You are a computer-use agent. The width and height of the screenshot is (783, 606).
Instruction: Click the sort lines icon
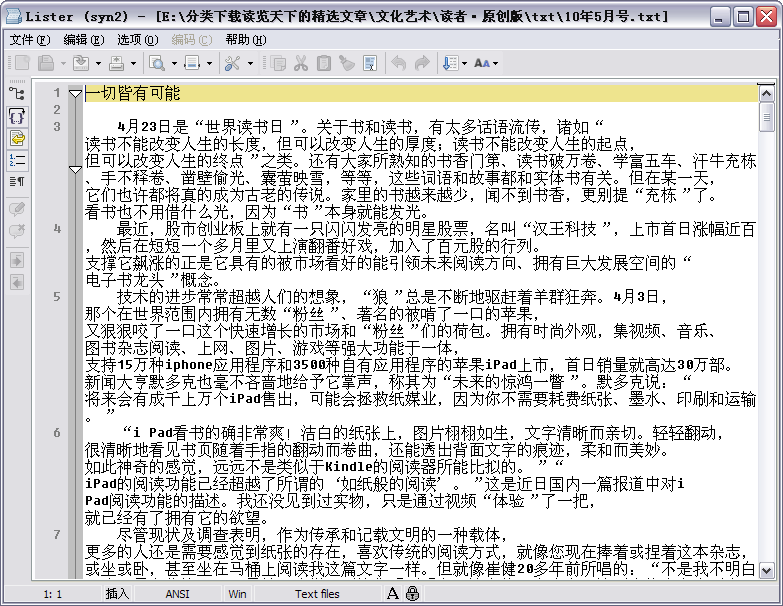450,63
